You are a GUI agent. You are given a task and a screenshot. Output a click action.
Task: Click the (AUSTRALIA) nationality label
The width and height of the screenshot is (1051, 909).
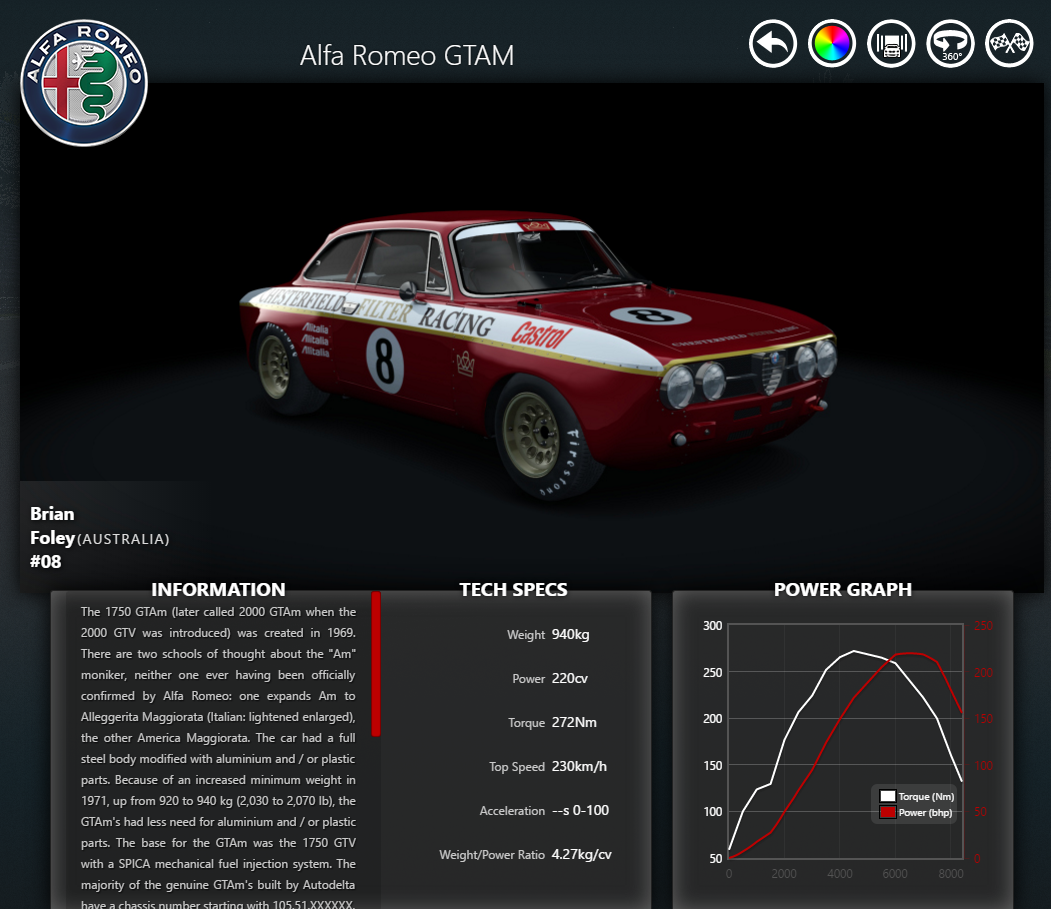click(x=123, y=539)
